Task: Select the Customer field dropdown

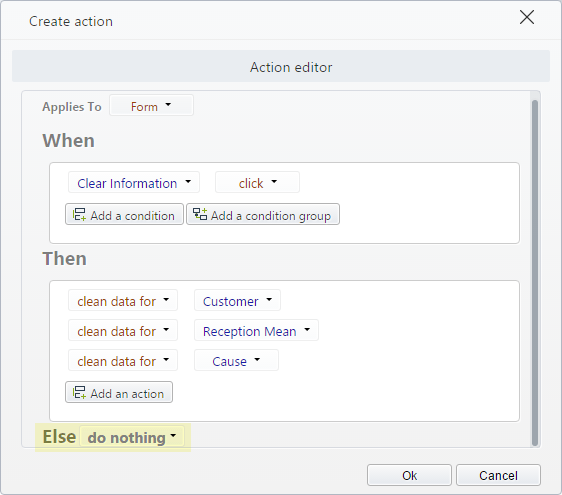Action: click(237, 301)
